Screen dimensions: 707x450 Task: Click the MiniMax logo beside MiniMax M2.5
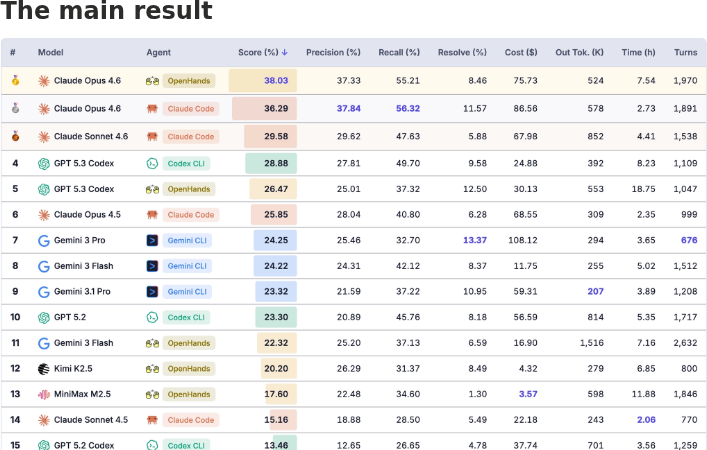point(44,395)
